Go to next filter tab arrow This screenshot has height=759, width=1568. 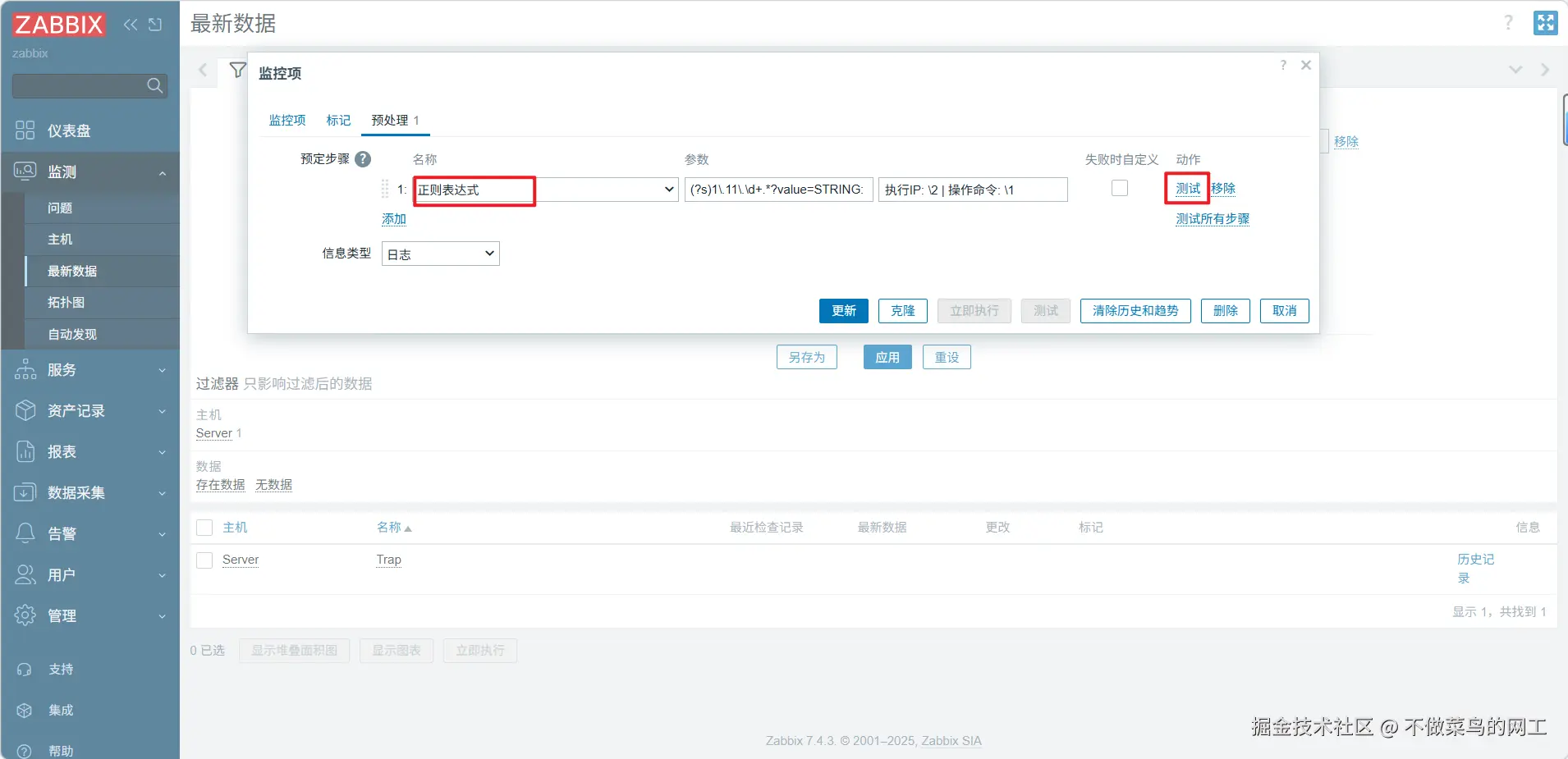pos(1545,70)
